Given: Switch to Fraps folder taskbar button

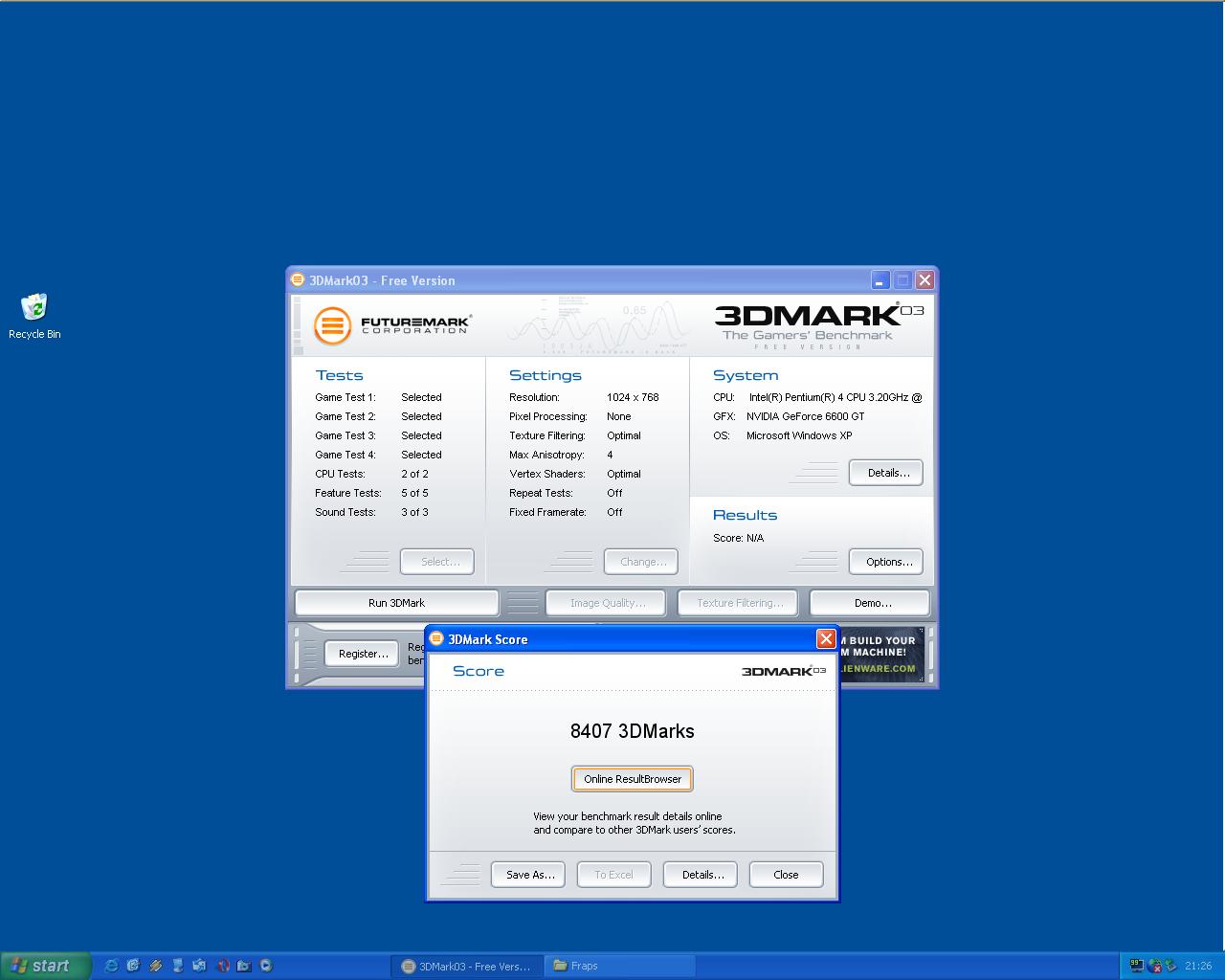Looking at the screenshot, I should 619,966.
